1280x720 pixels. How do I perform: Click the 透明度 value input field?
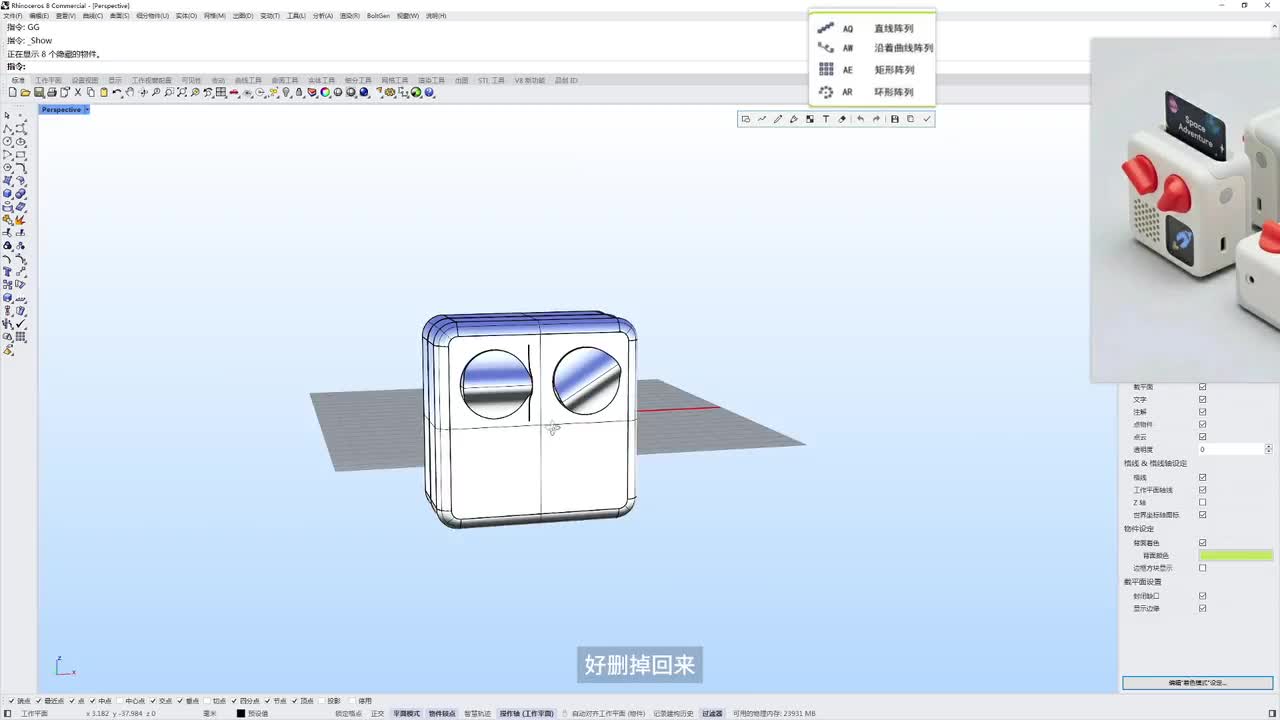(1231, 450)
